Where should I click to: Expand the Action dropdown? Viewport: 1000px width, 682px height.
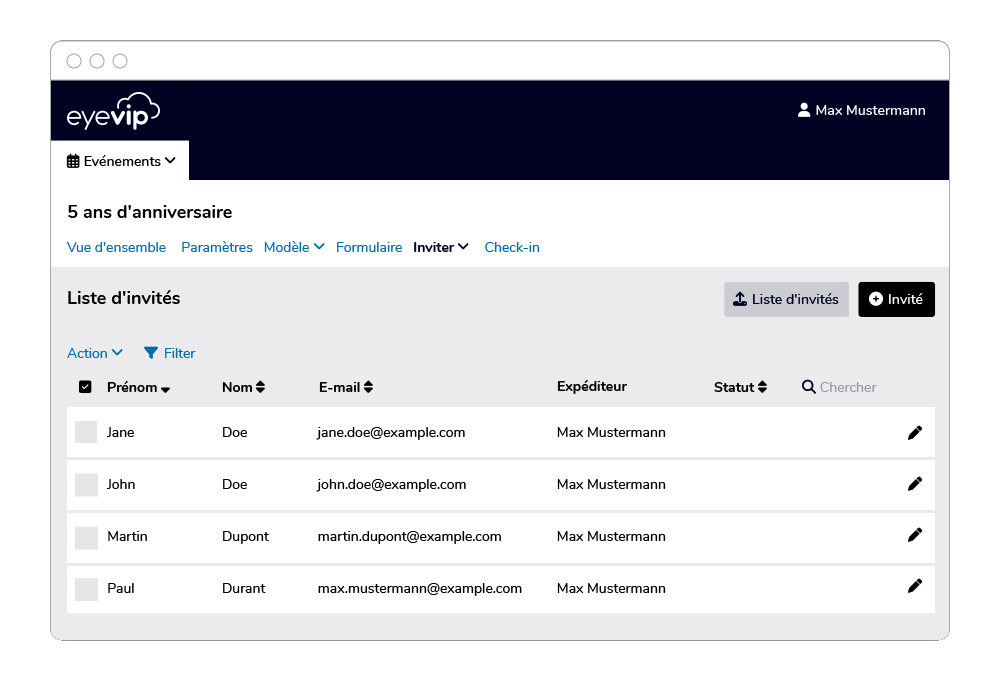click(94, 353)
